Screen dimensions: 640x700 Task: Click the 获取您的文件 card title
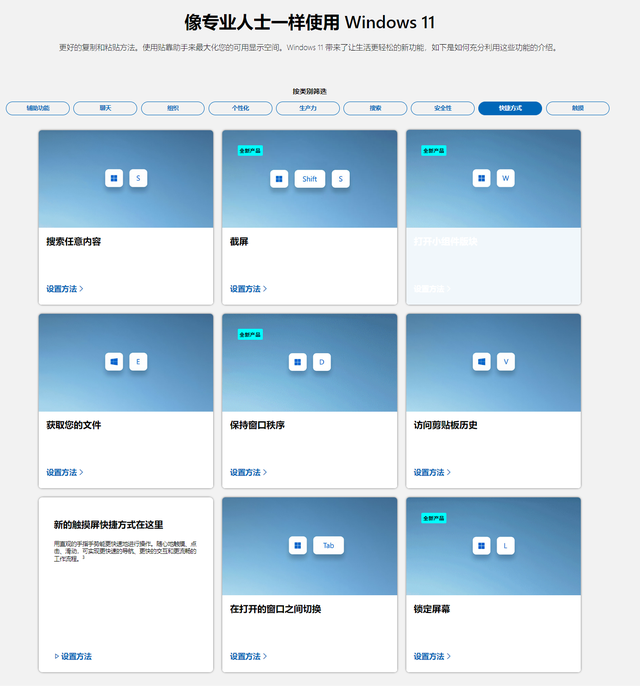click(x=74, y=425)
